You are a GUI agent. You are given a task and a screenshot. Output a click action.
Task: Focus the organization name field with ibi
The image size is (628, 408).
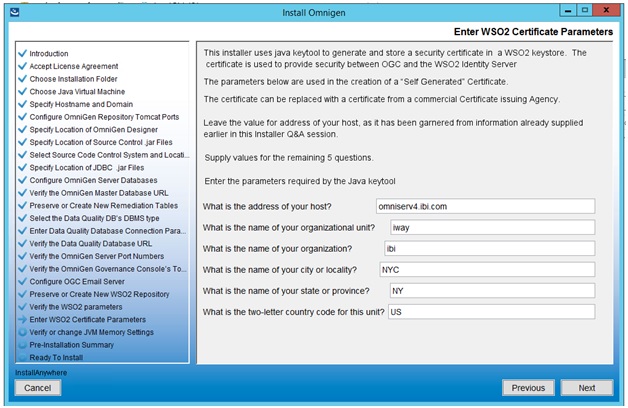click(489, 249)
